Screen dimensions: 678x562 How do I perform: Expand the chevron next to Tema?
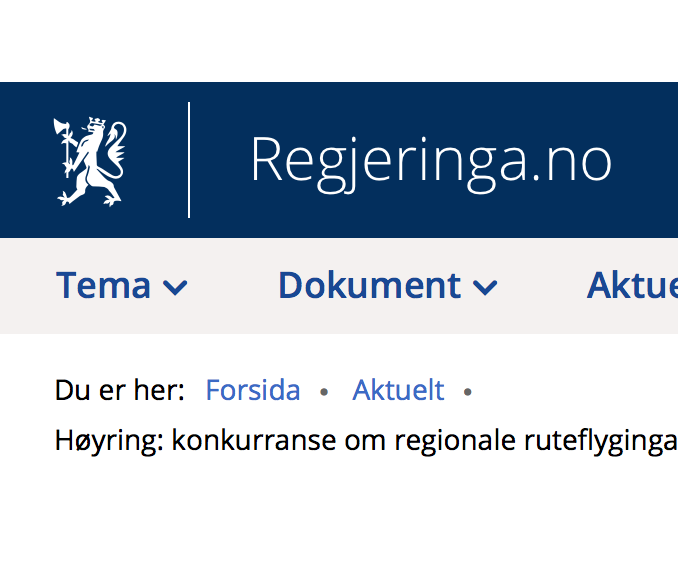pyautogui.click(x=175, y=287)
